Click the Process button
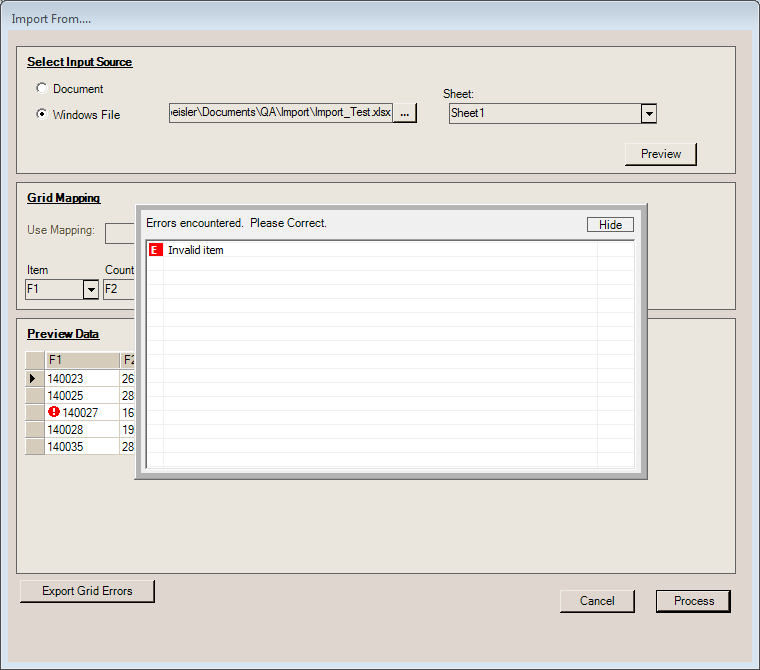Screen dimensions: 760x670 tap(694, 601)
